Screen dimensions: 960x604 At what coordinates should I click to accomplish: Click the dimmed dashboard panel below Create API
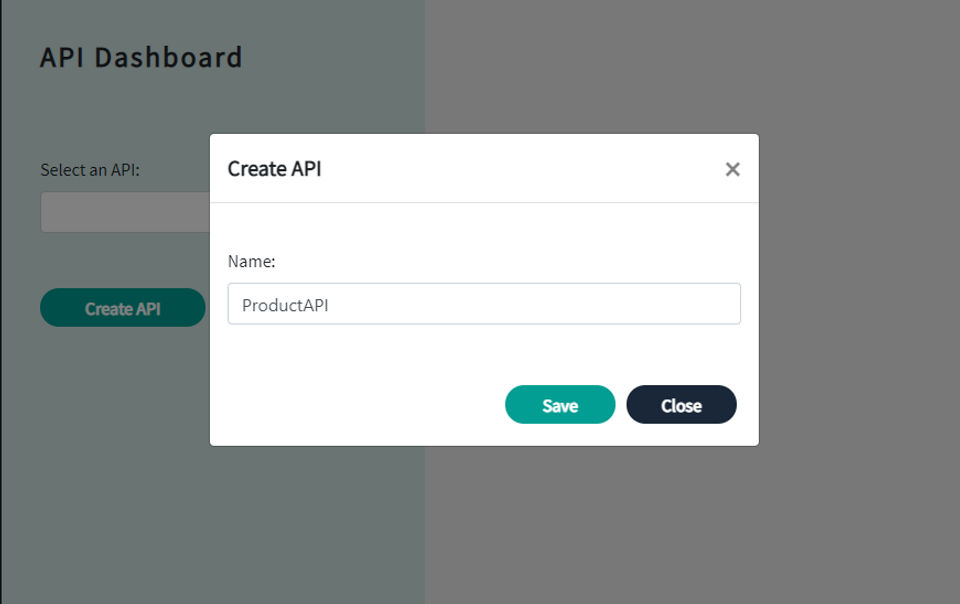pos(122,450)
